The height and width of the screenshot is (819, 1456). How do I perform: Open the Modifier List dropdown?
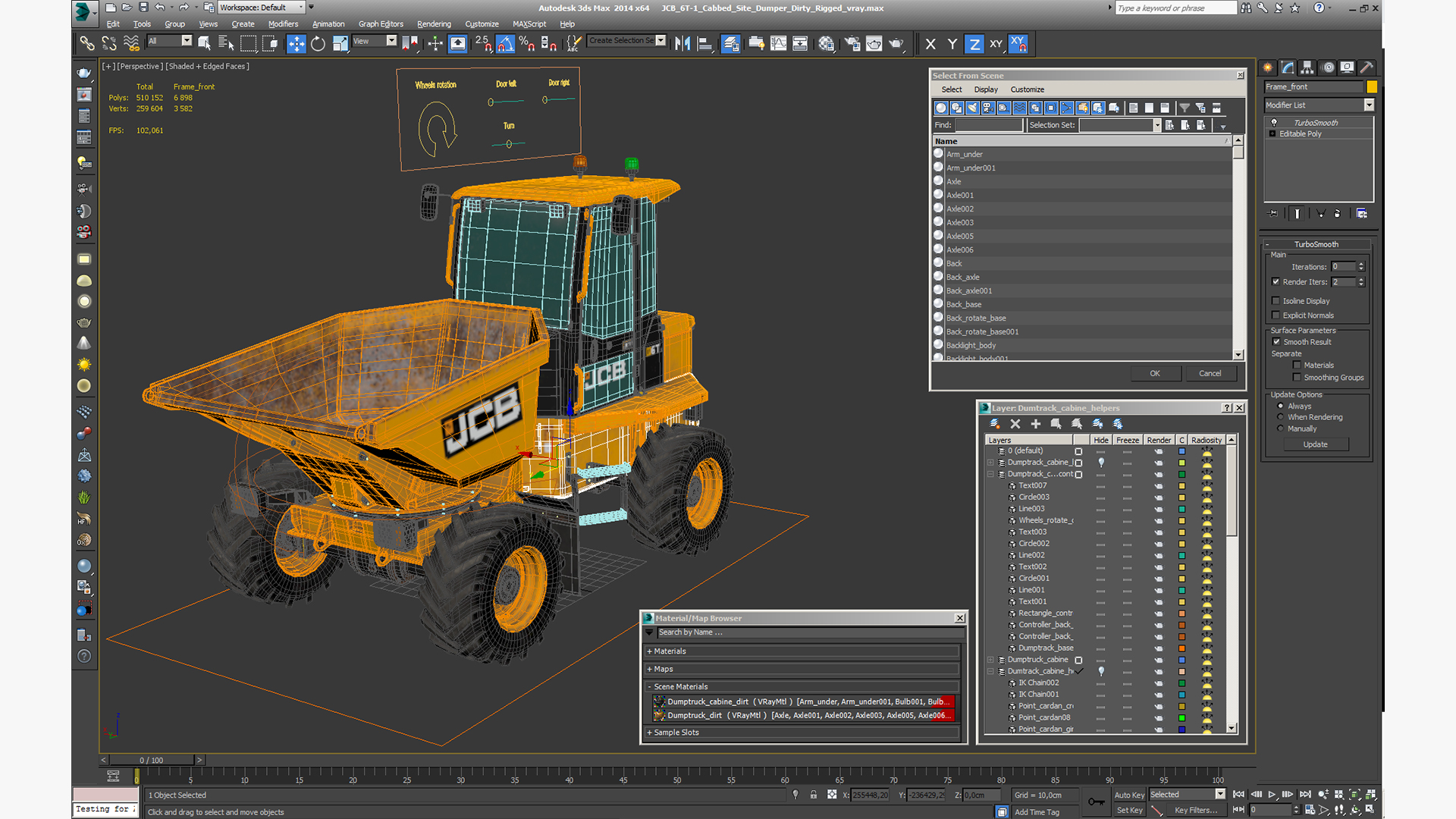[1319, 105]
